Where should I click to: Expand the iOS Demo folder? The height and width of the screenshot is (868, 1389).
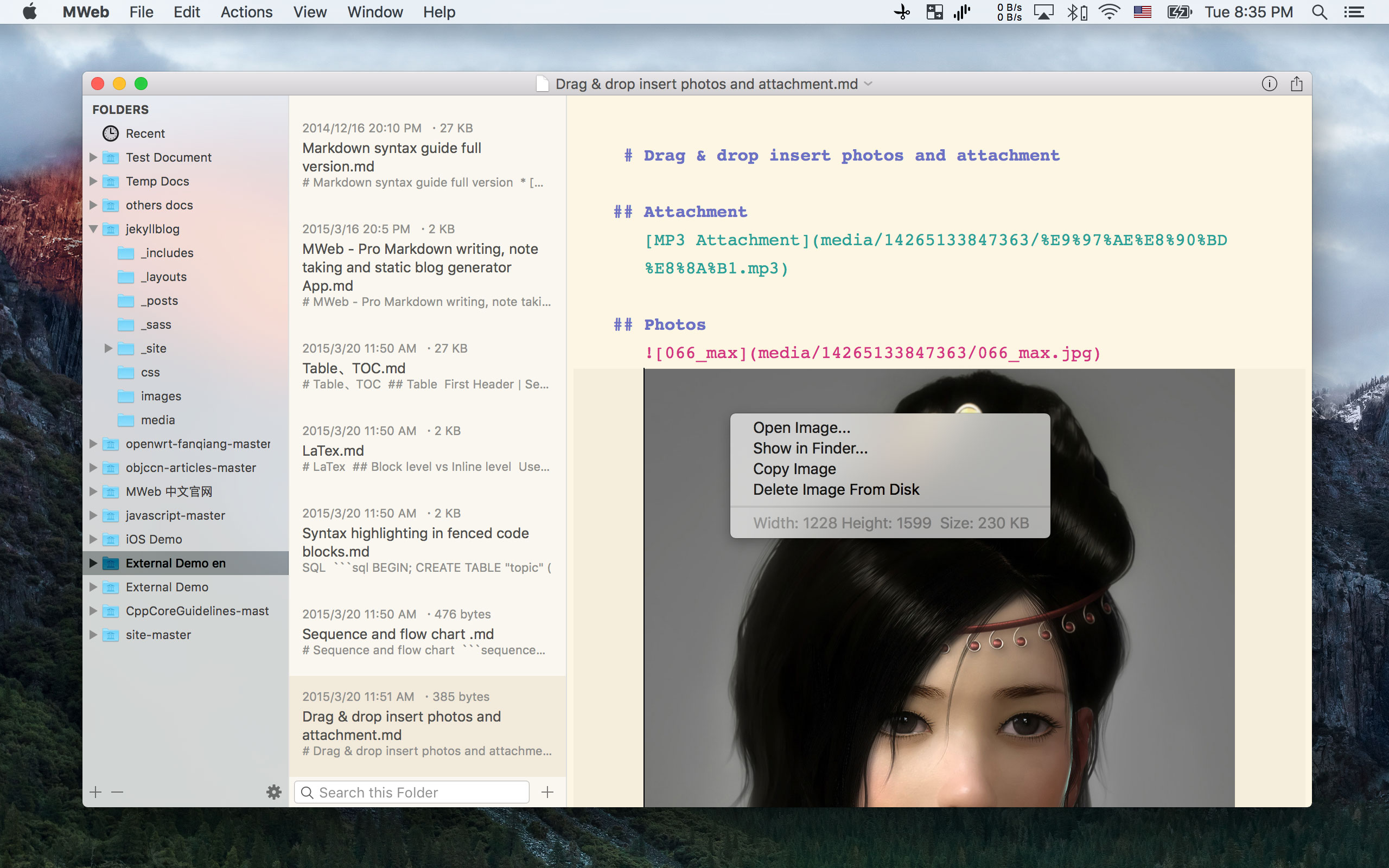click(x=93, y=539)
